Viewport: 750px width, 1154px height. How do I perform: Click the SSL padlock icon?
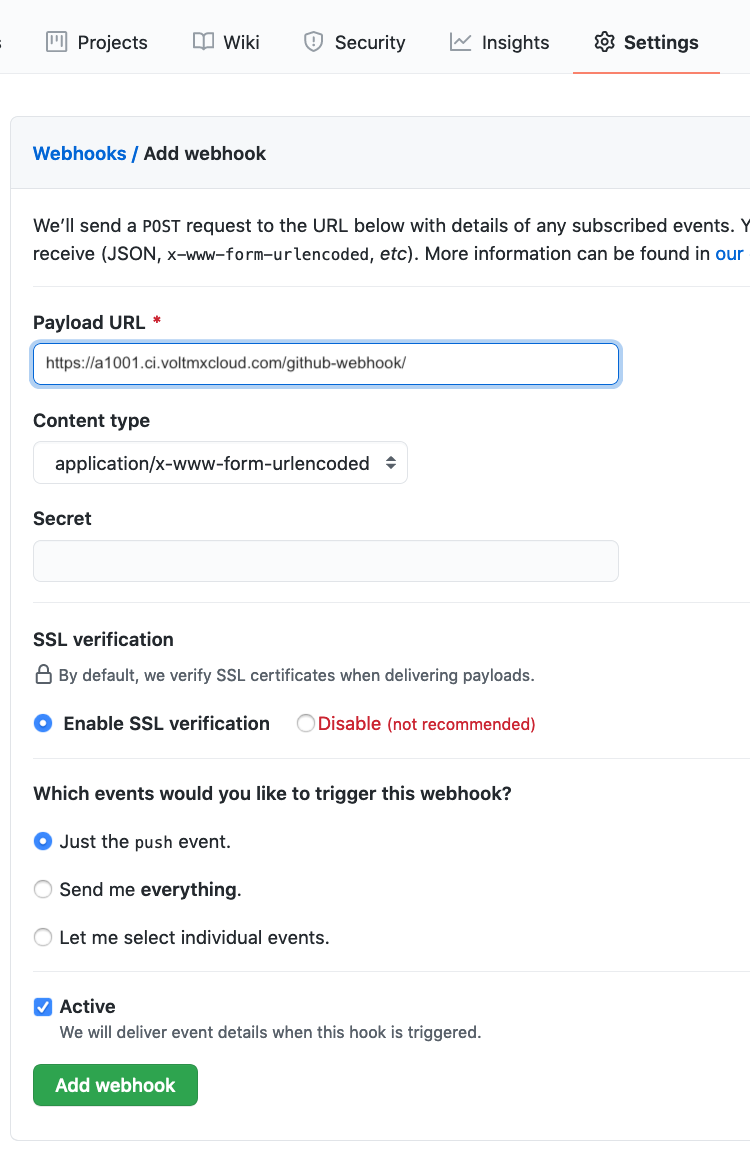pos(43,675)
